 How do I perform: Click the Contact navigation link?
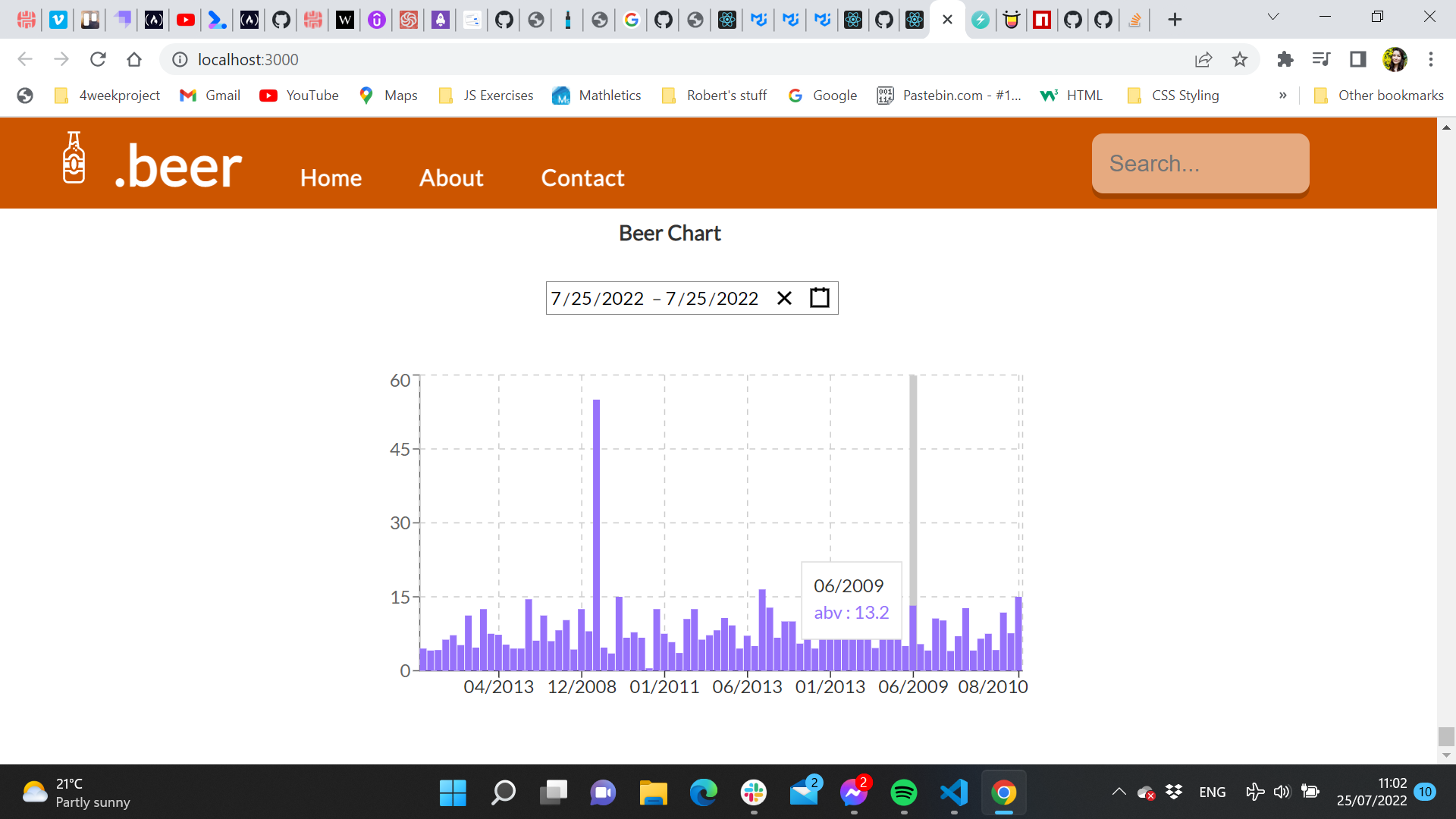coord(582,178)
